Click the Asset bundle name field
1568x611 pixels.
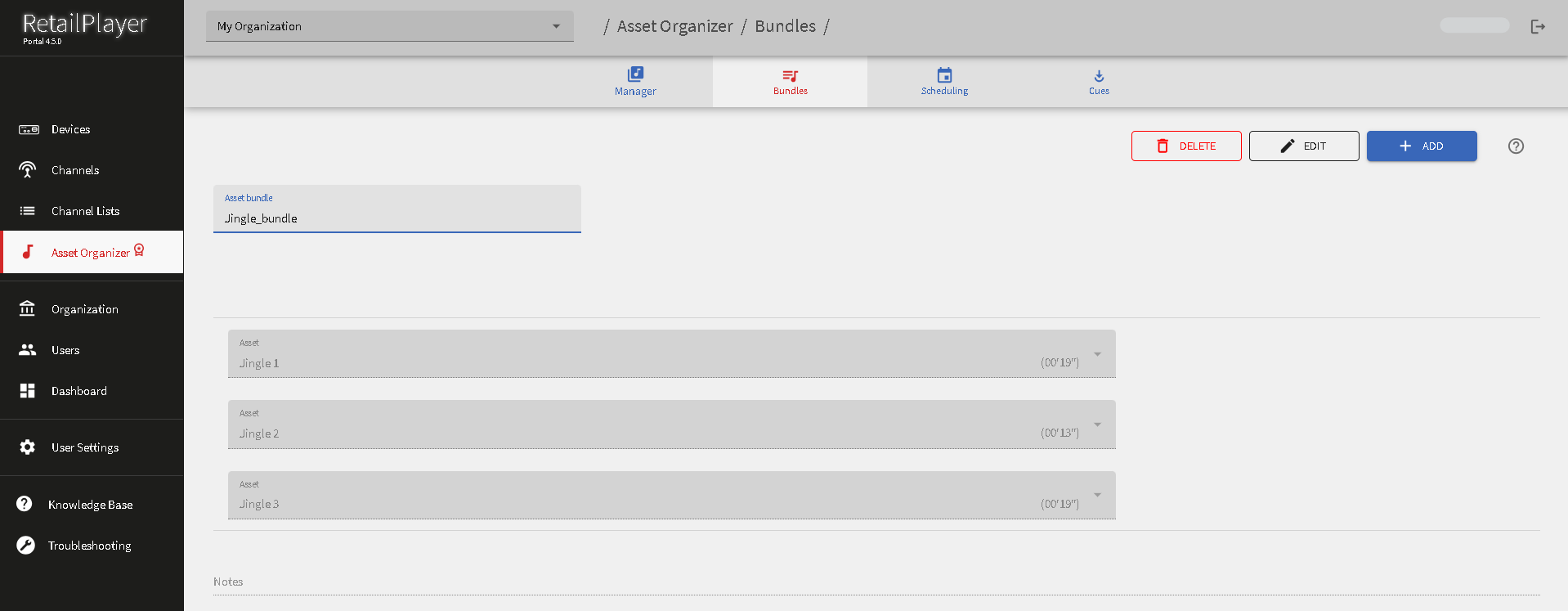pos(396,218)
